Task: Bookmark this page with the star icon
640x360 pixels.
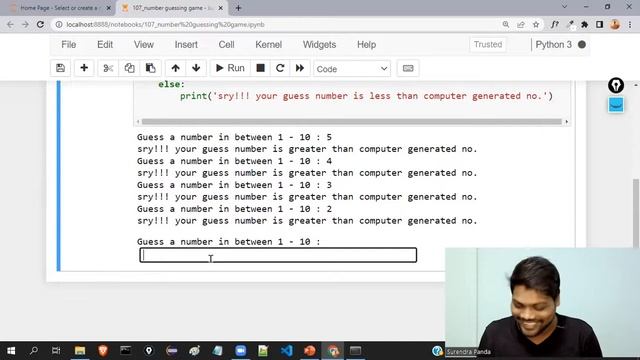Action: click(x=536, y=24)
